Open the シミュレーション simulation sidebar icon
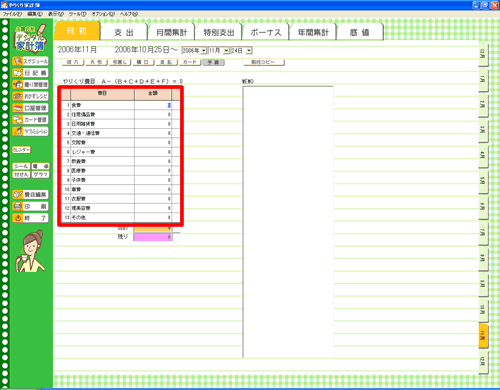 pos(30,131)
